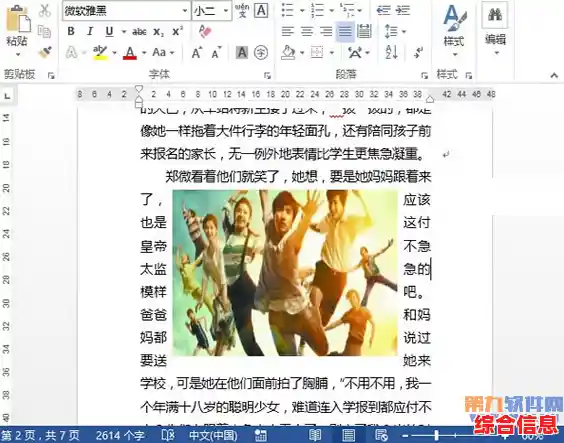The width and height of the screenshot is (564, 443).
Task: Click the Copy icon
Action: coord(44,31)
